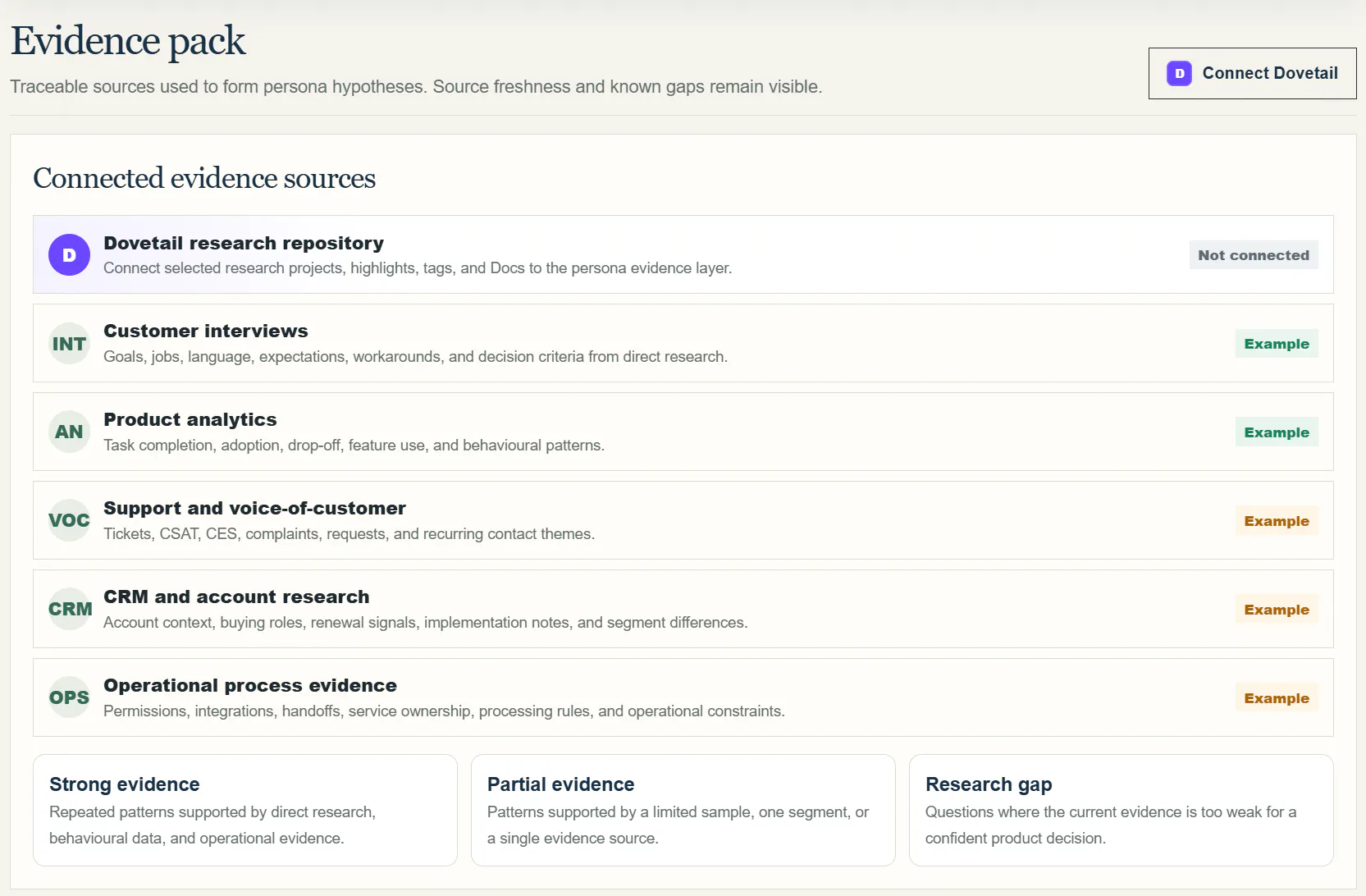The image size is (1366, 896).
Task: Click the Example badge on Product analytics
Action: point(1277,432)
